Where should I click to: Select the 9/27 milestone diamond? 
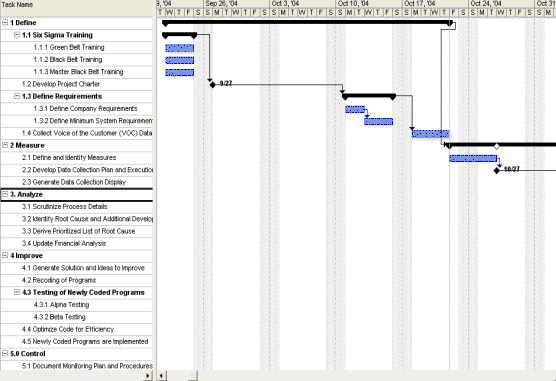point(212,84)
